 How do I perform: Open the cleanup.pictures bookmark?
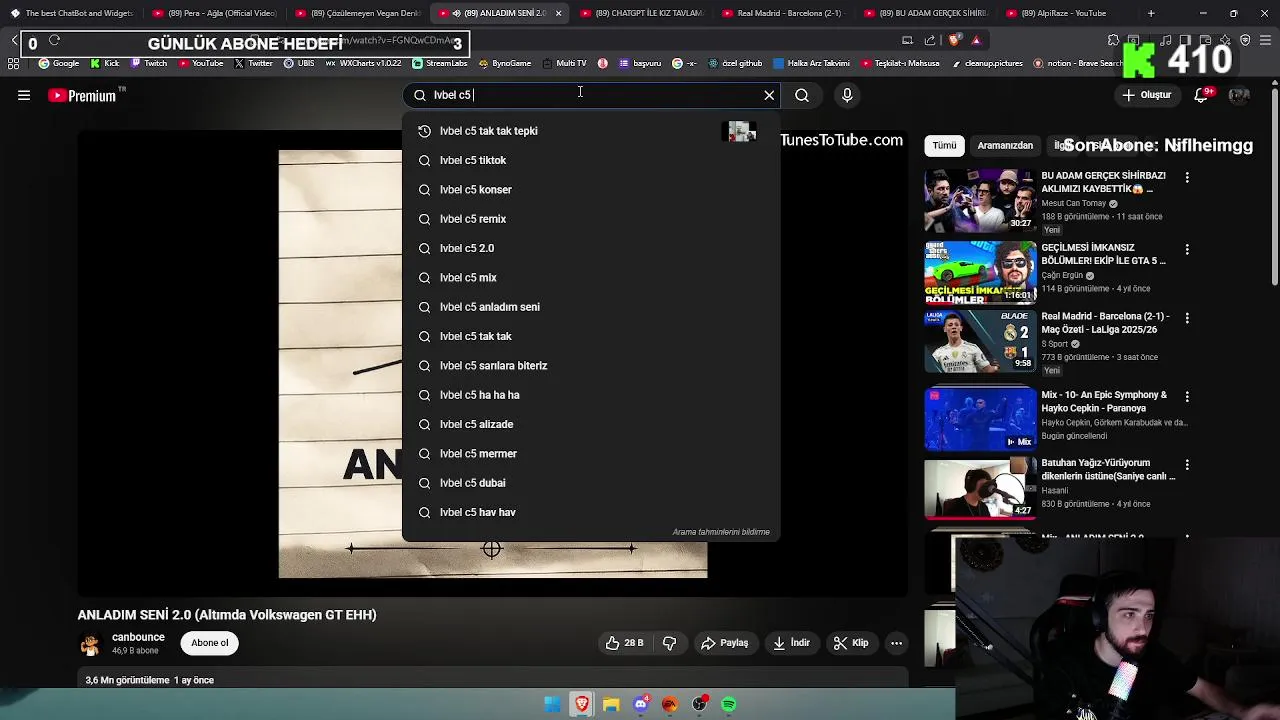pos(987,63)
